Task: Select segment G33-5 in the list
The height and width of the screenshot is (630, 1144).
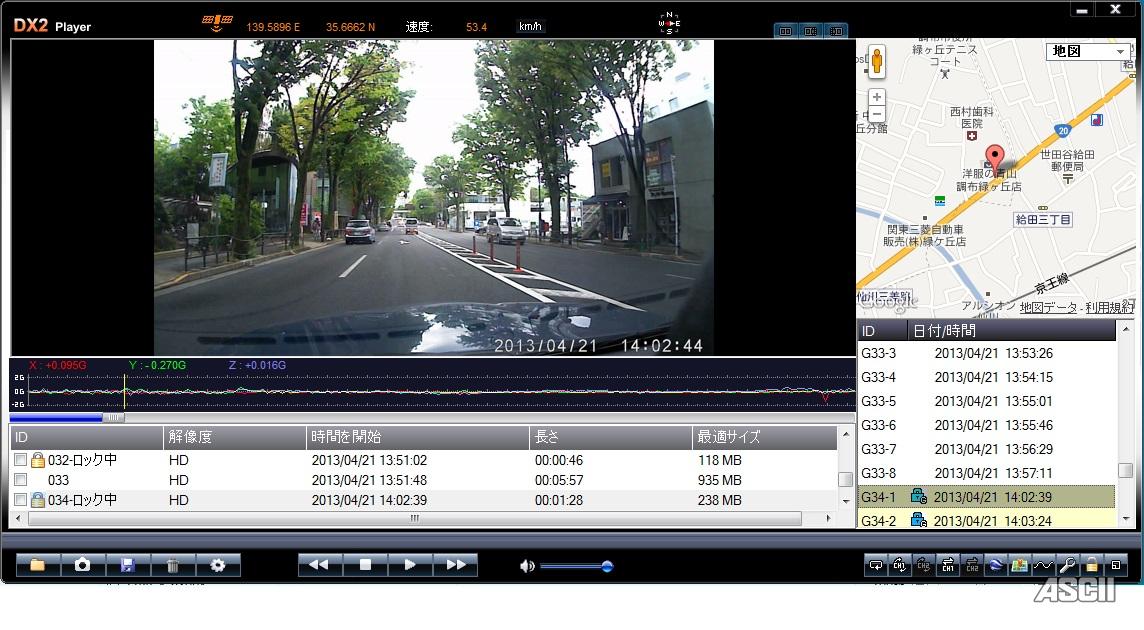Action: [986, 402]
